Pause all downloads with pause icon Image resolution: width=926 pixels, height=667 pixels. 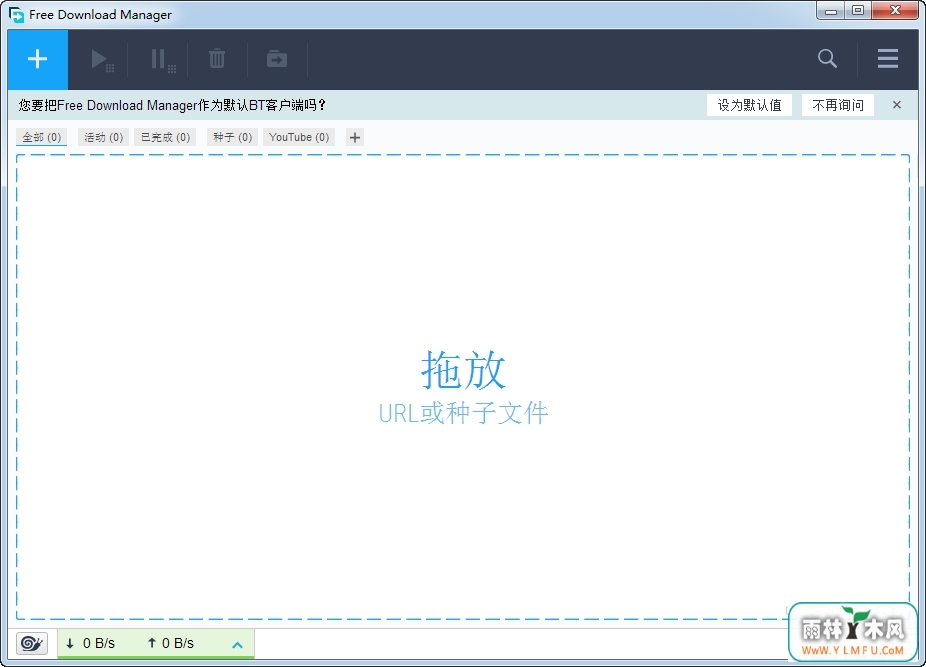(162, 60)
